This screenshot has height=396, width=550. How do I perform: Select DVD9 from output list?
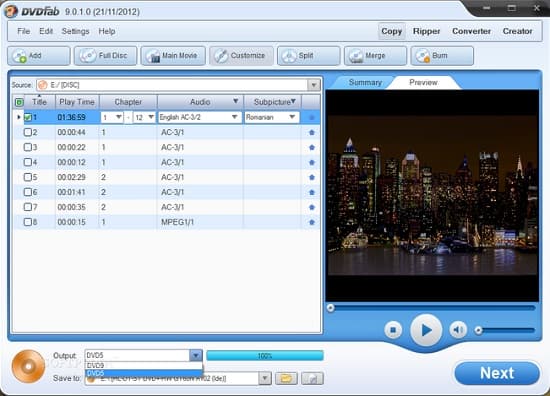(x=144, y=365)
